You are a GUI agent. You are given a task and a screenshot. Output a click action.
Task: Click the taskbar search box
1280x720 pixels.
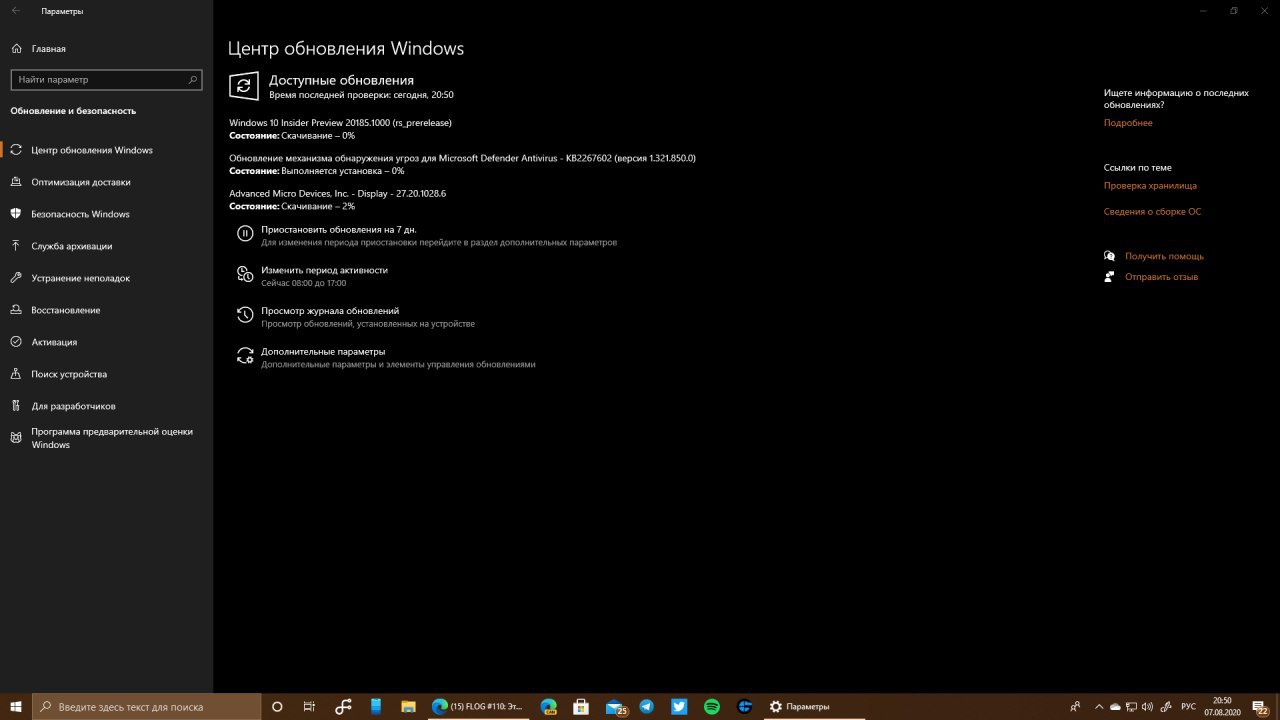coord(146,706)
